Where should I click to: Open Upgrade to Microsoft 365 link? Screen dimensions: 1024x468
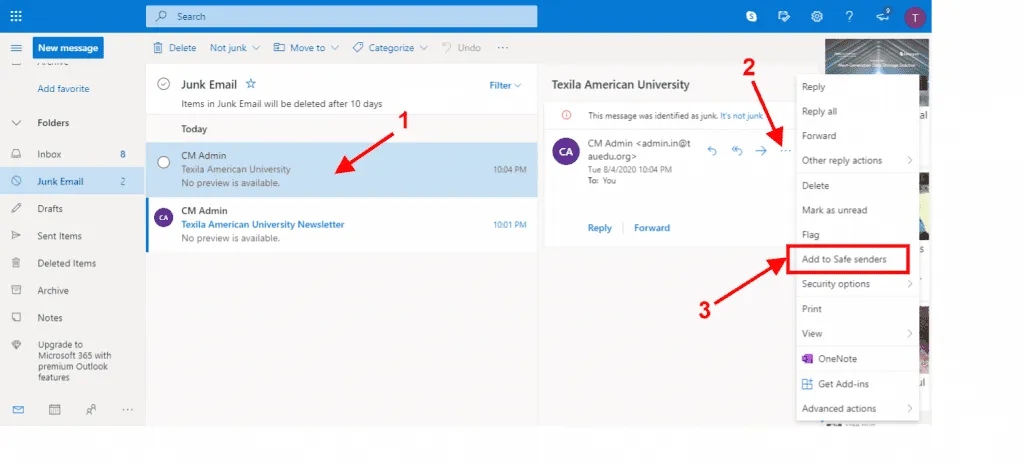click(x=72, y=361)
